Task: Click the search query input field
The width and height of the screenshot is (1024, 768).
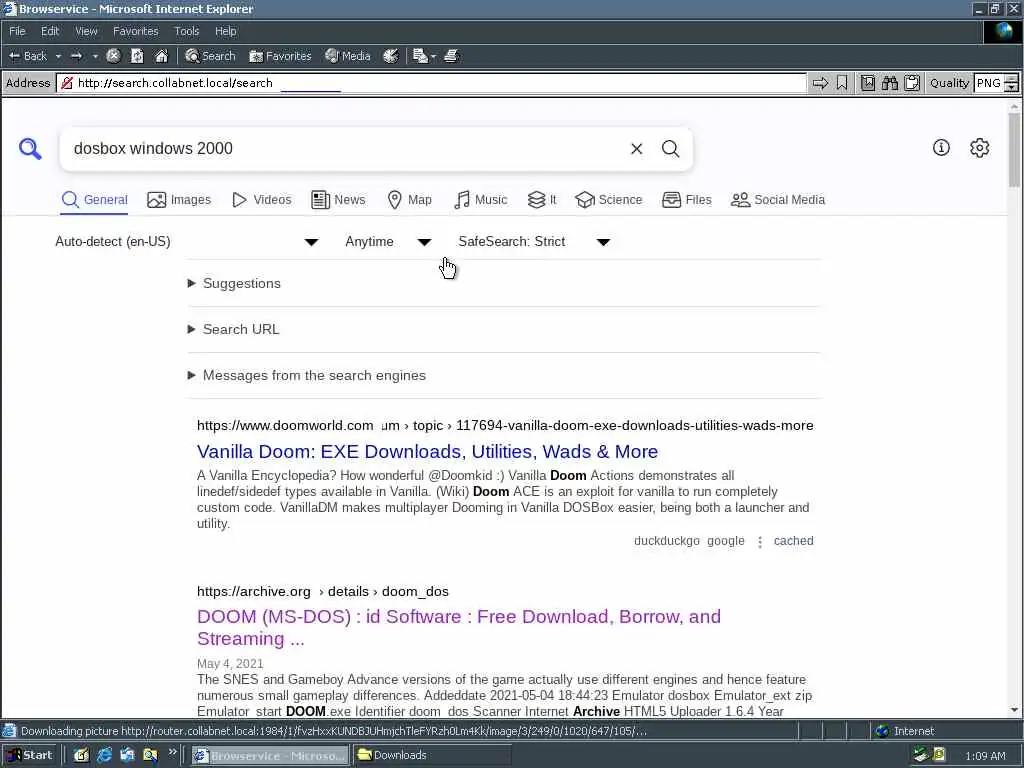Action: tap(346, 149)
